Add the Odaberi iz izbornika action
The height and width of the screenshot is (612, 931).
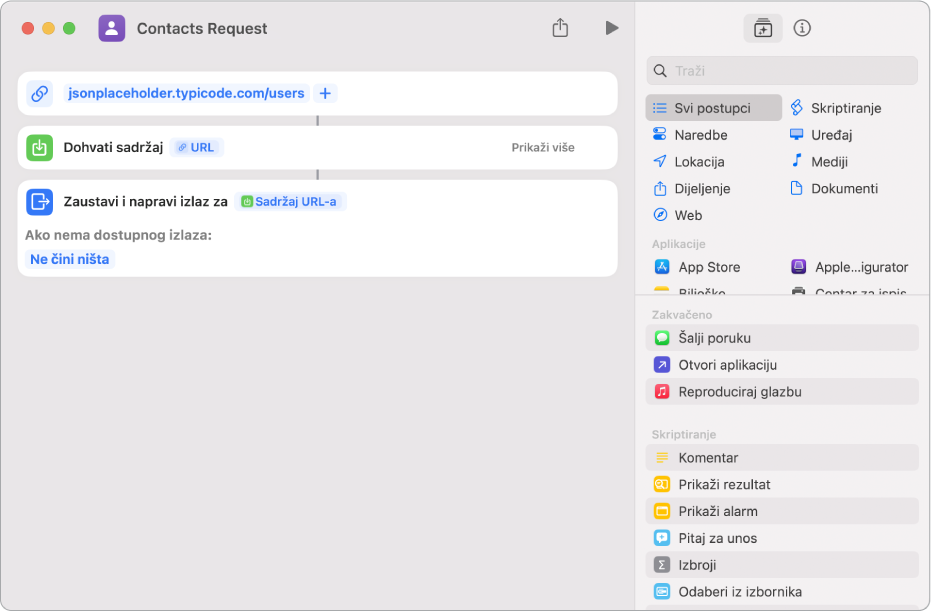tap(782, 591)
